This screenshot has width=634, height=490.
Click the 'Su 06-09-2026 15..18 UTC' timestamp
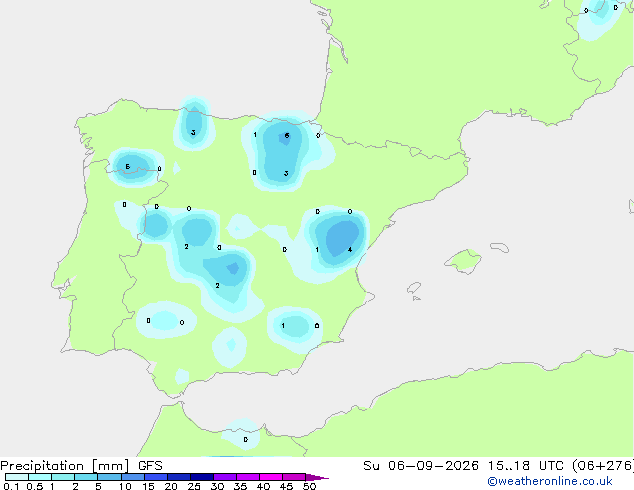pyautogui.click(x=463, y=466)
